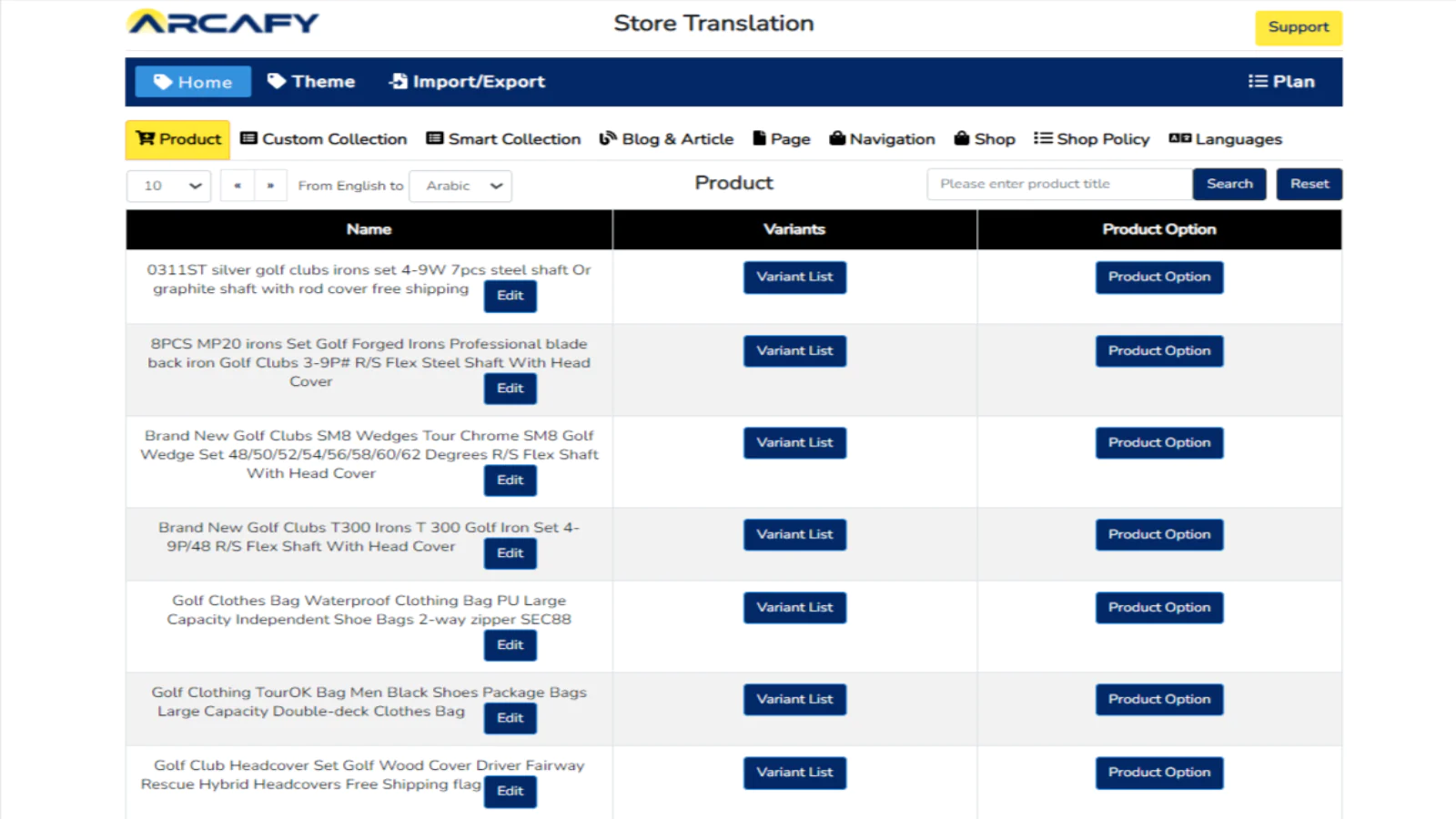1456x819 pixels.
Task: Edit the 0311ST silver golf clubs product
Action: pyautogui.click(x=511, y=296)
